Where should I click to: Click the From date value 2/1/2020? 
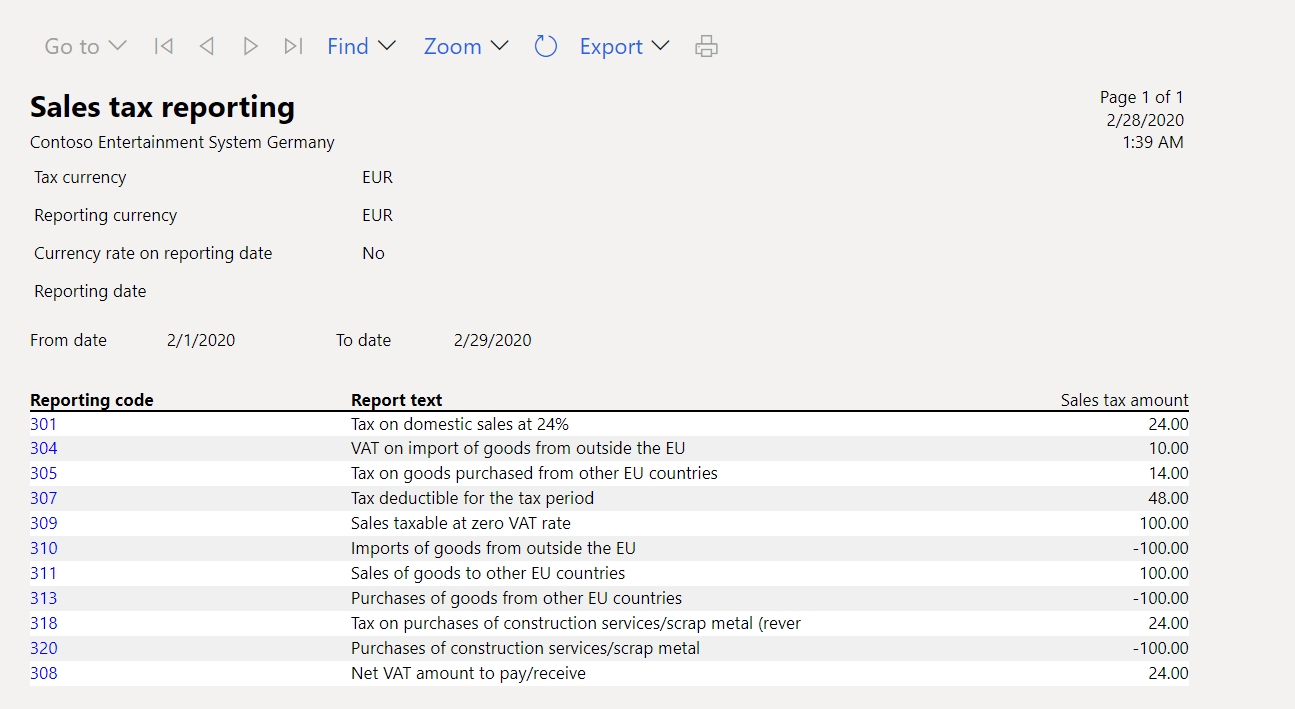click(201, 340)
